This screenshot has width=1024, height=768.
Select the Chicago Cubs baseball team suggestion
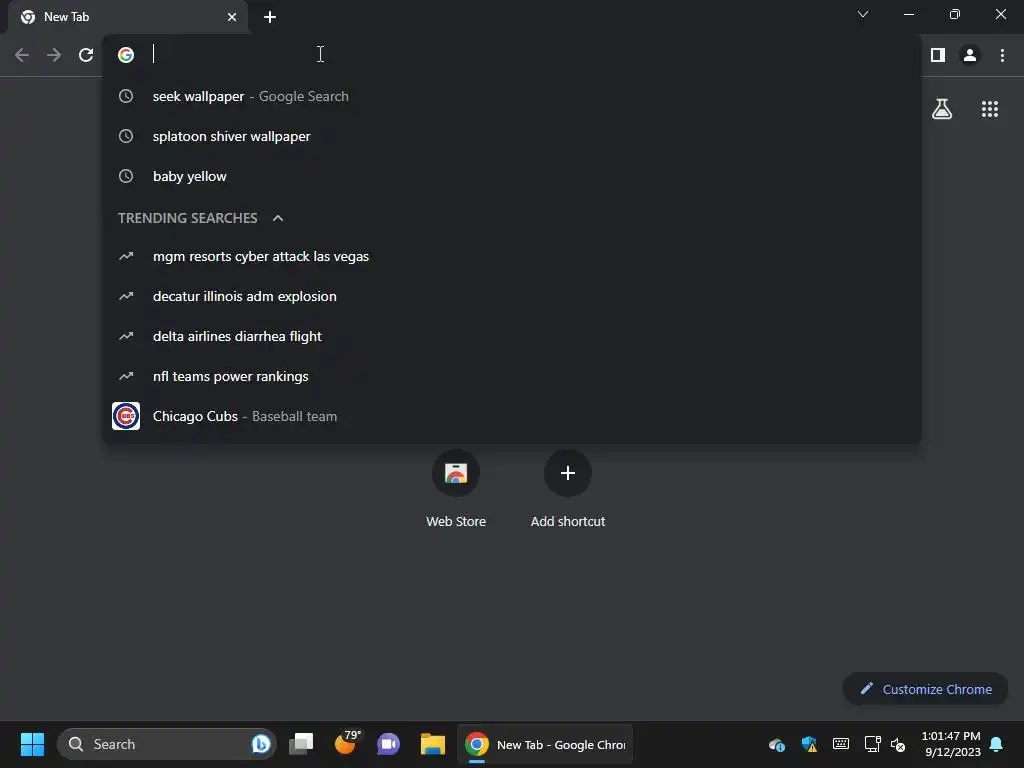(x=512, y=416)
